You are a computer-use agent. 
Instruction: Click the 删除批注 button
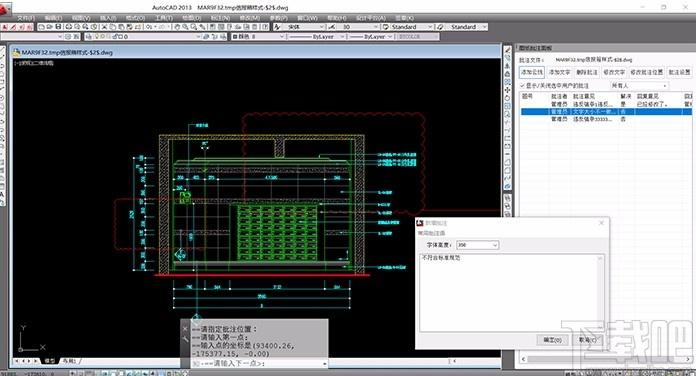[587, 72]
